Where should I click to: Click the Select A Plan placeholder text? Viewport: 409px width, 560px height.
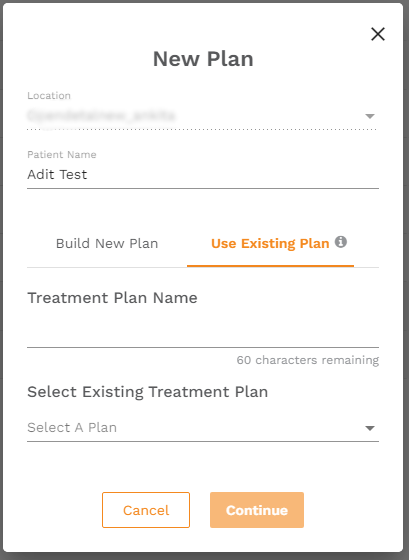click(x=72, y=428)
